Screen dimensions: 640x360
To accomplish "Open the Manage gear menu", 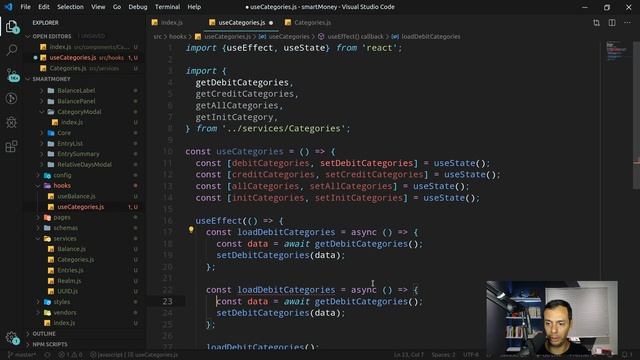I will 11,338.
